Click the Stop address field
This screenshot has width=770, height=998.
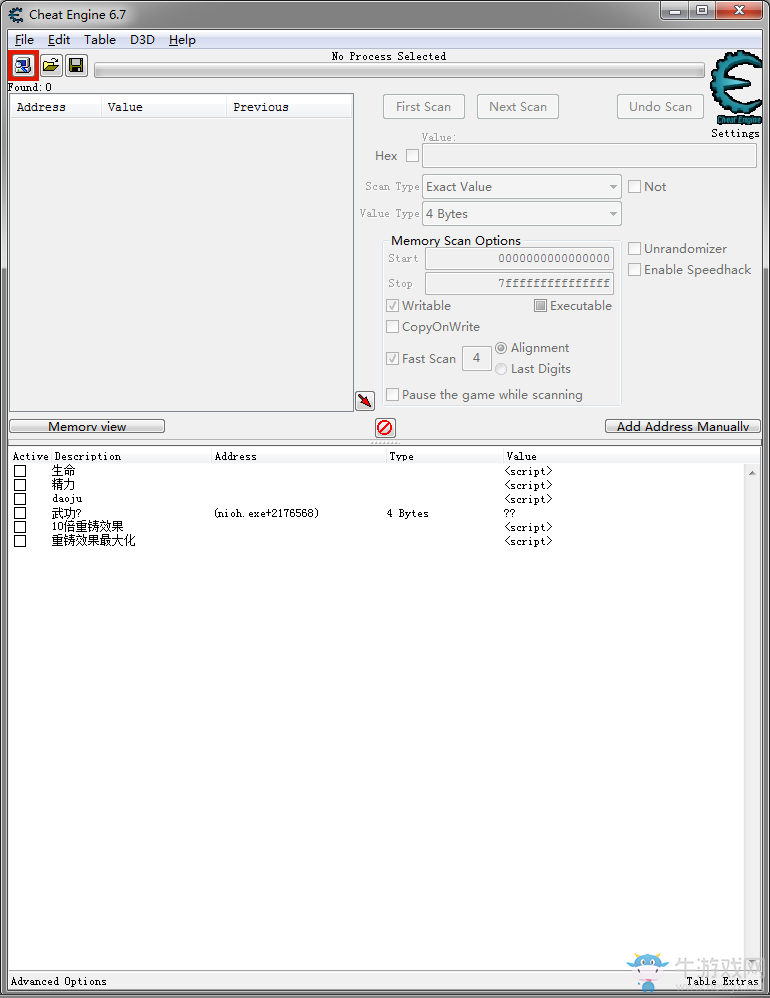pos(519,283)
